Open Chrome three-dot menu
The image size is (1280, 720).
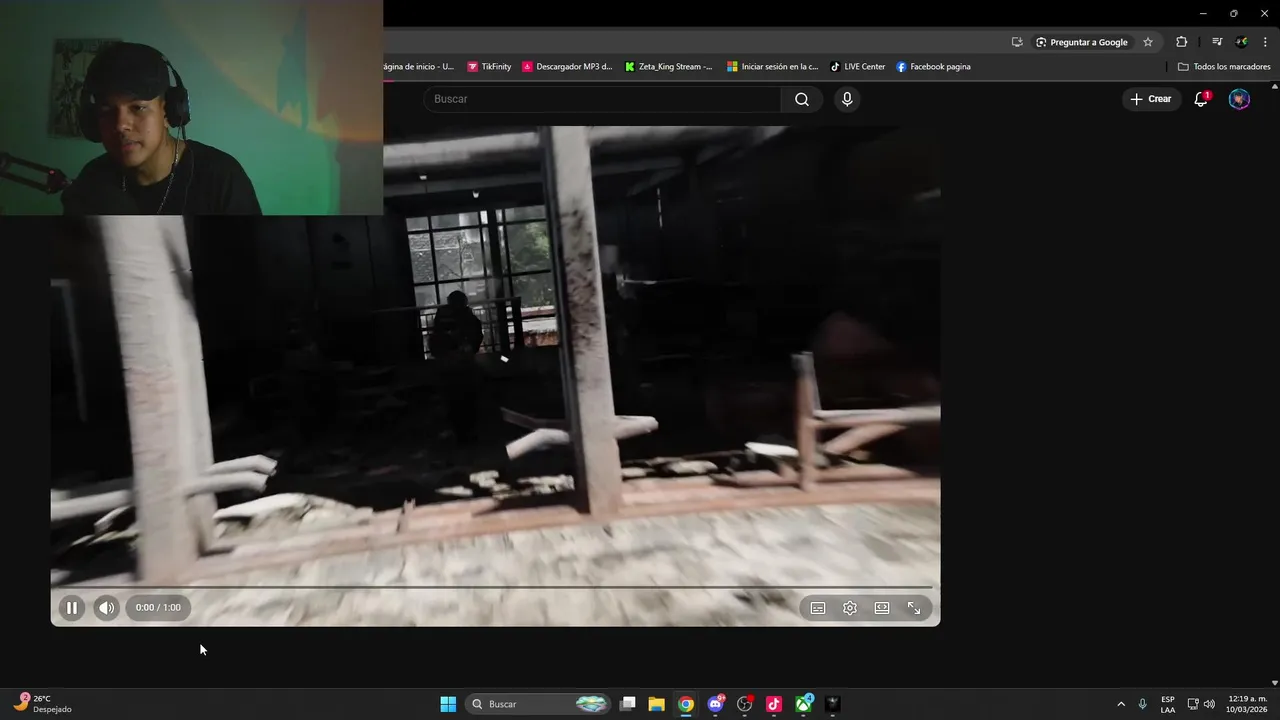tap(1266, 42)
